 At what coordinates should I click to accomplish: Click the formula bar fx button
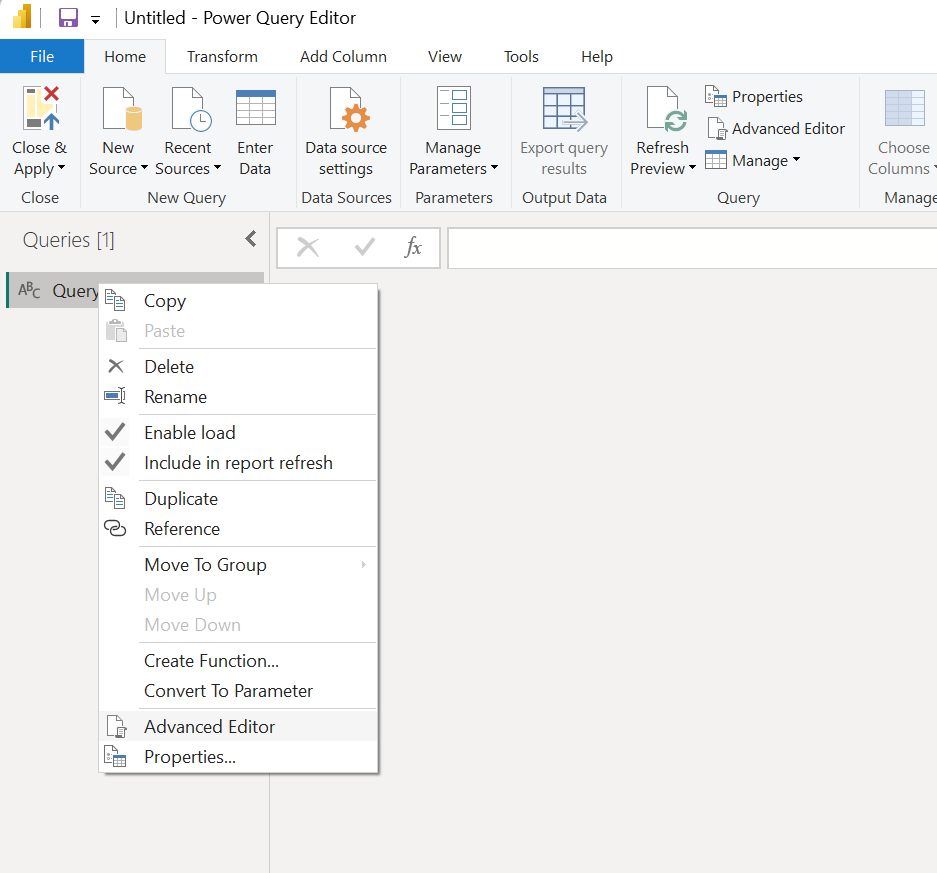[414, 248]
